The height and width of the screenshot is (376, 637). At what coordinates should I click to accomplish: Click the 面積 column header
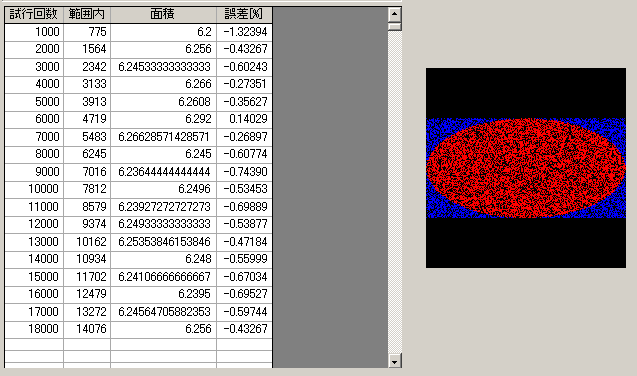pos(163,15)
